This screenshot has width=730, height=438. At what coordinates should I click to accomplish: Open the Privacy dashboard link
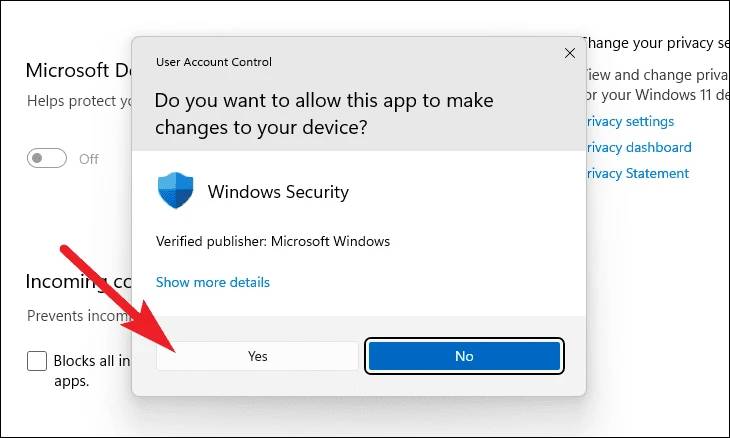click(637, 147)
